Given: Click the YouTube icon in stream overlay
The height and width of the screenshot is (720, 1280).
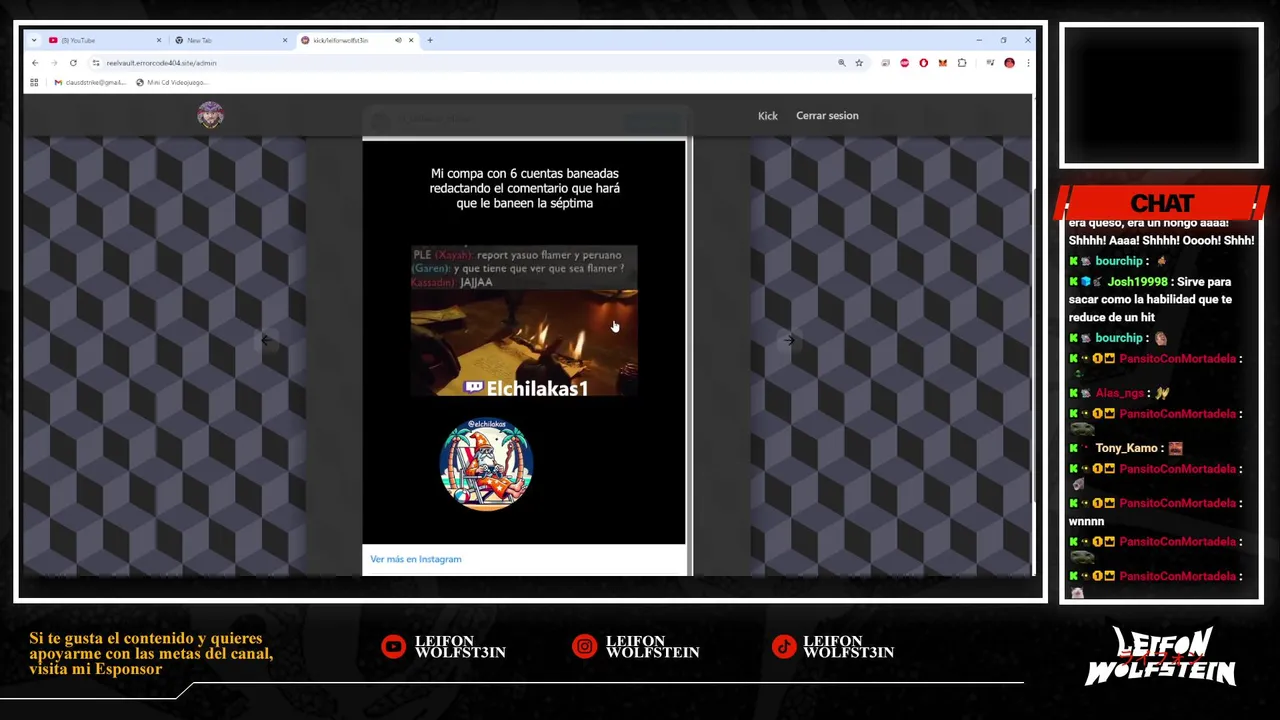Looking at the screenshot, I should click(x=394, y=647).
